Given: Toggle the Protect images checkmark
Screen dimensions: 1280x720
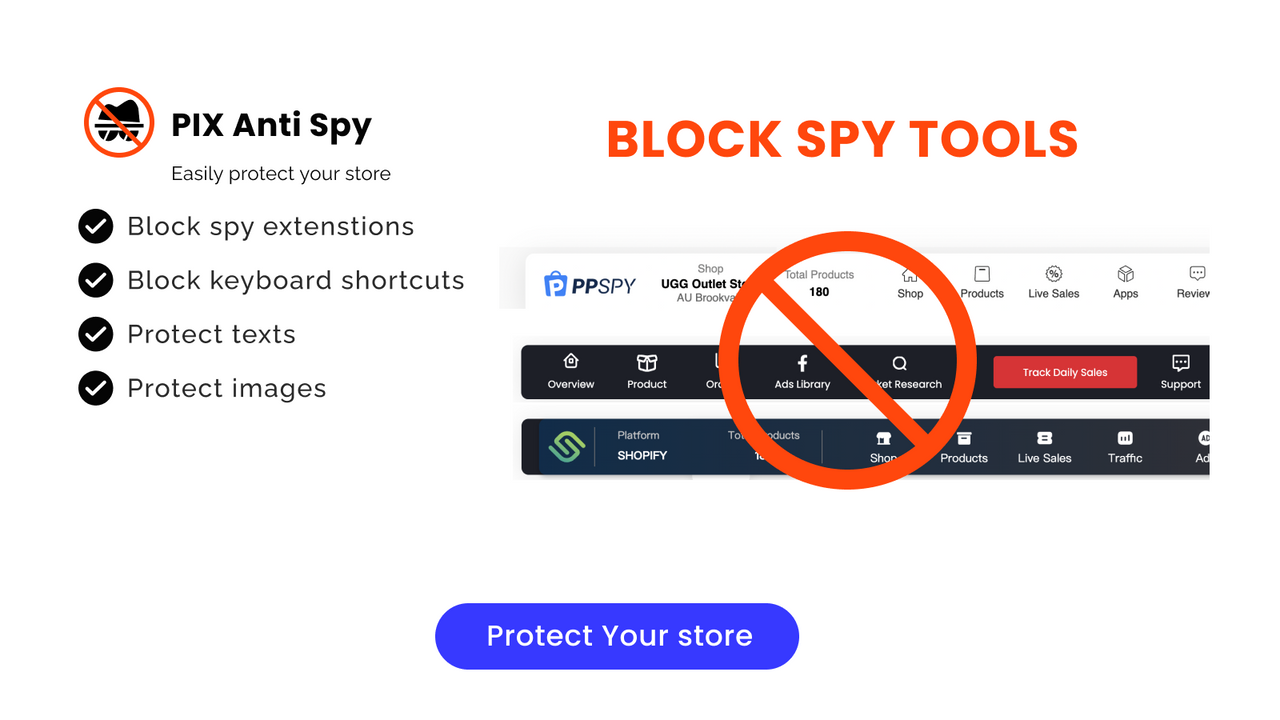Looking at the screenshot, I should coord(95,388).
